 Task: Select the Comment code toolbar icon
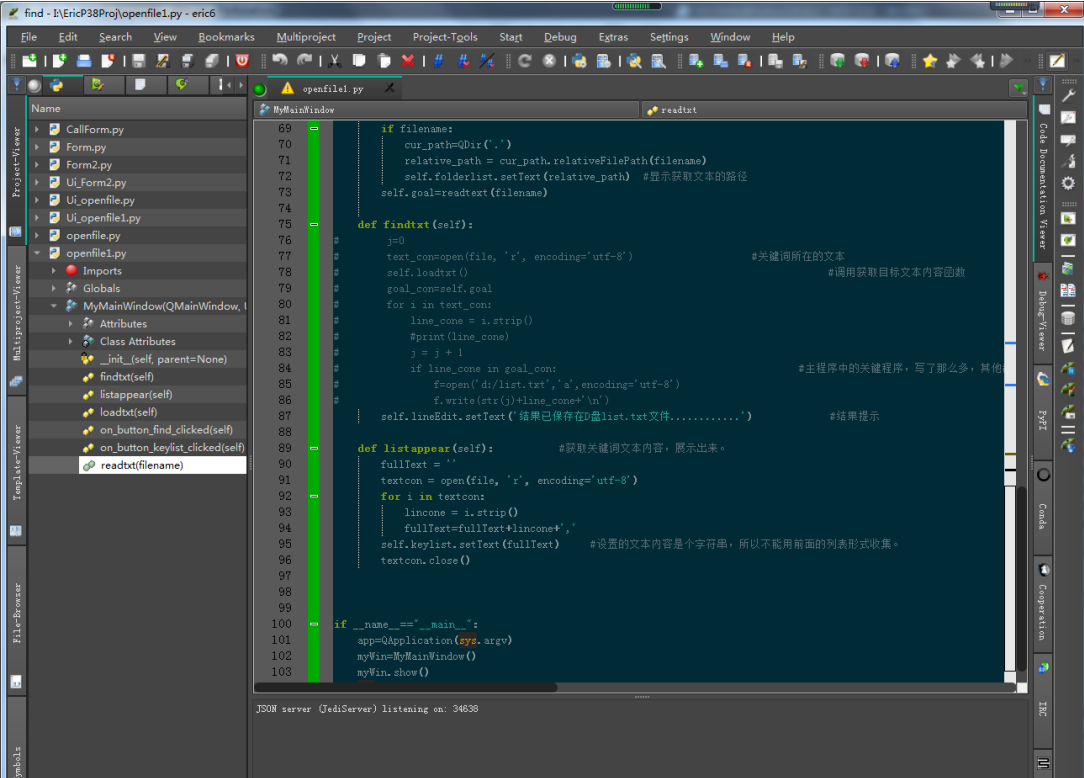click(x=437, y=62)
